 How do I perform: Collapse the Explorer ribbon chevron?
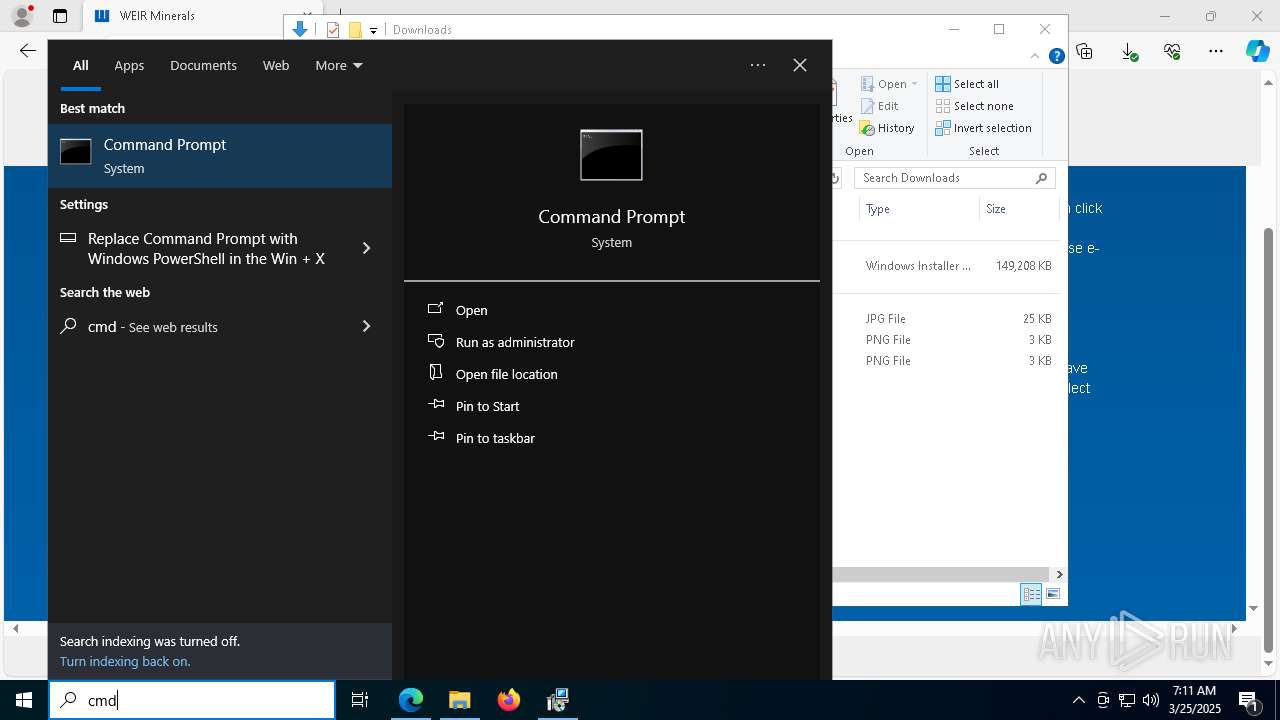1035,56
